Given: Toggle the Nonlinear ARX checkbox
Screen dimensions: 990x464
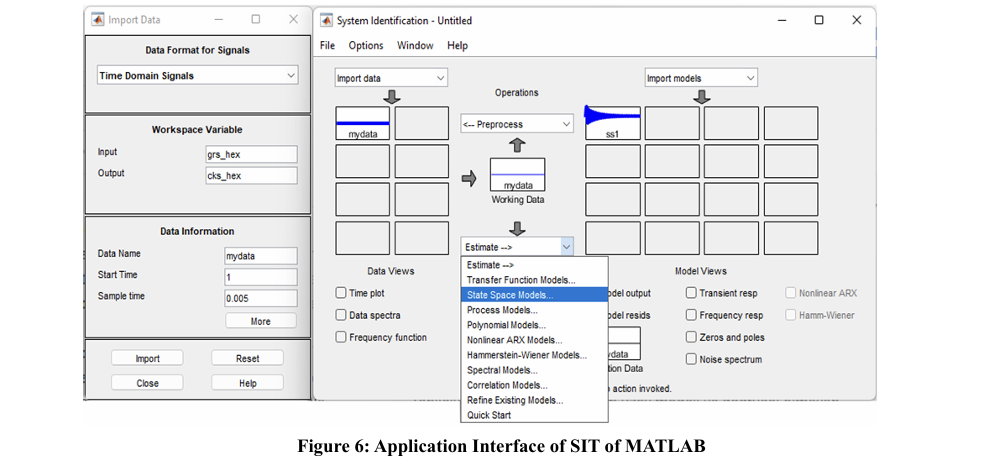Looking at the screenshot, I should click(790, 293).
